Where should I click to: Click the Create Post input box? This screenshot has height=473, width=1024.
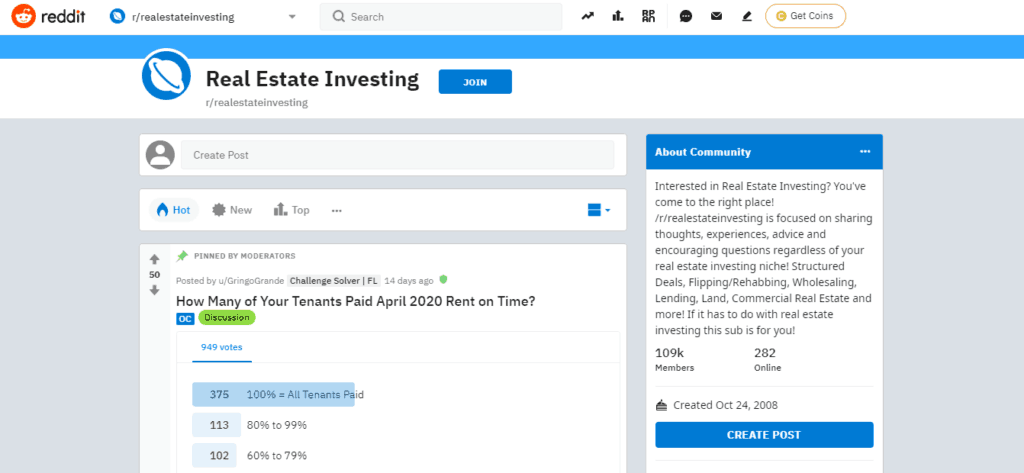[x=397, y=155]
